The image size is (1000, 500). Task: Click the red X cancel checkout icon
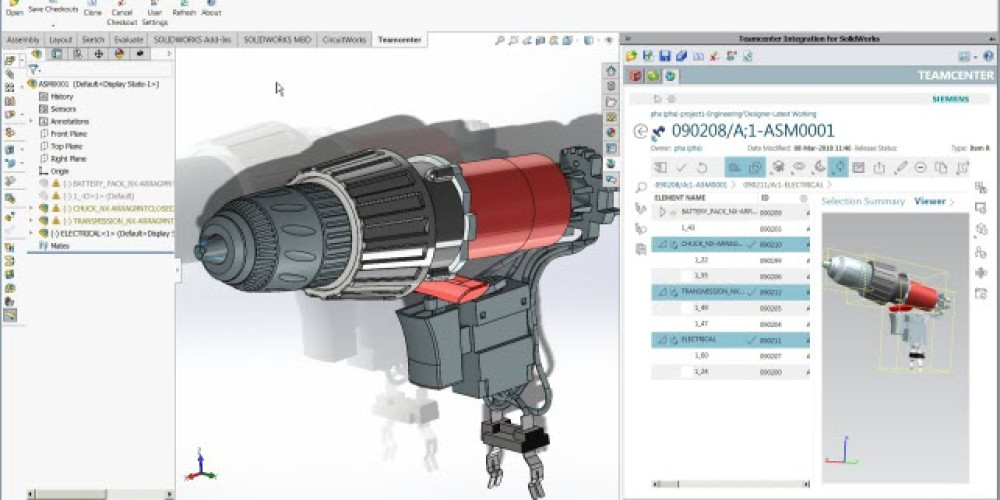point(715,56)
